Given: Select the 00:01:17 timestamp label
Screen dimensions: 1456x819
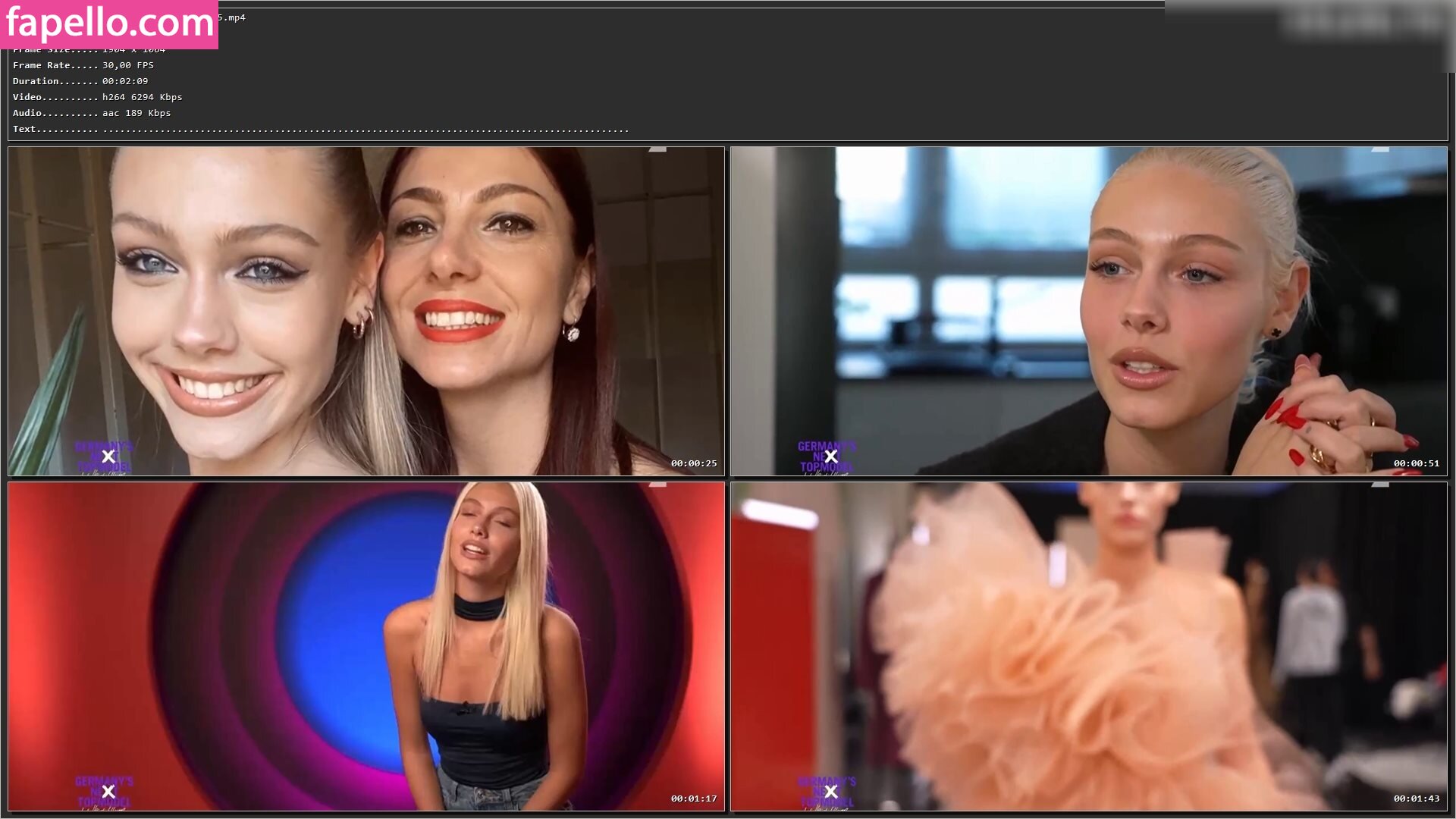Looking at the screenshot, I should 693,799.
